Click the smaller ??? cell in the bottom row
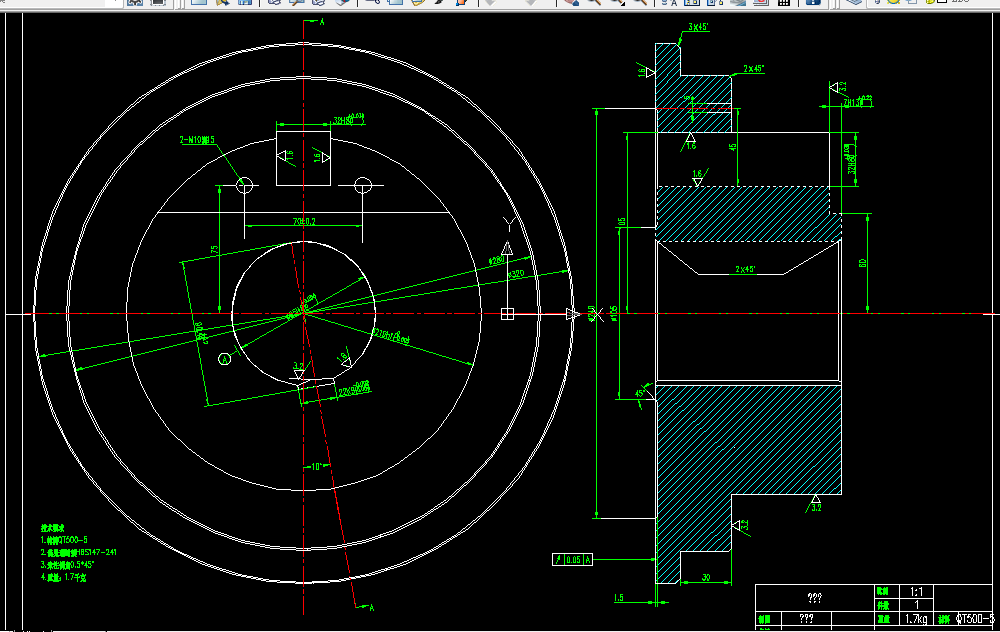 point(806,619)
